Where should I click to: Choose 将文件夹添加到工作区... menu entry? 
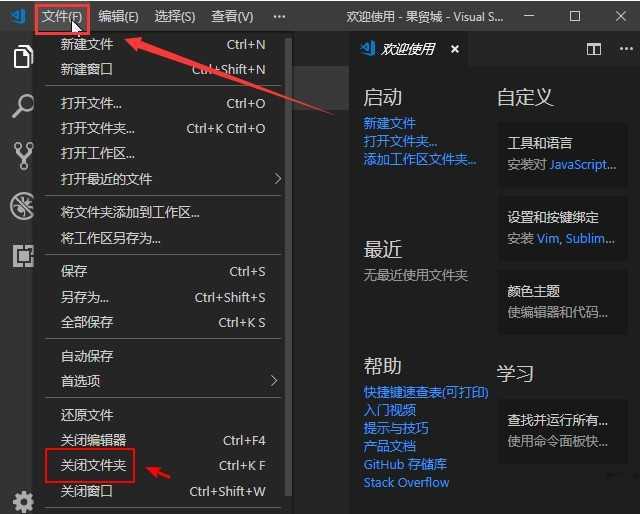(x=163, y=212)
